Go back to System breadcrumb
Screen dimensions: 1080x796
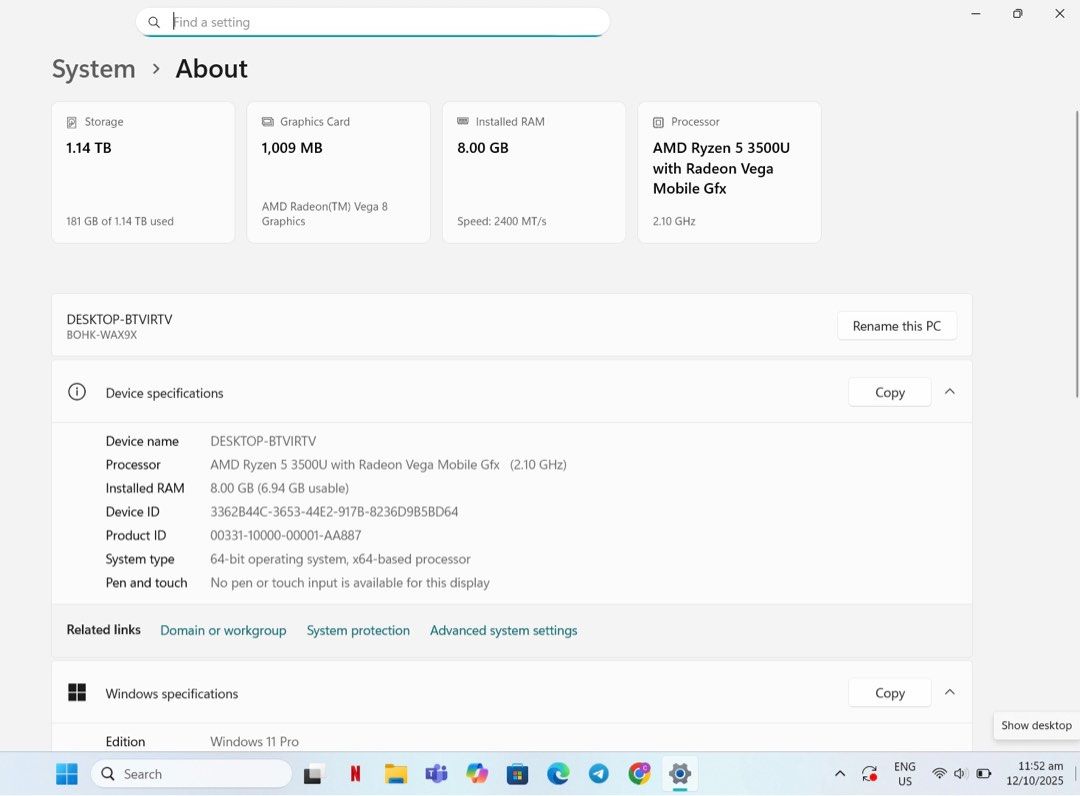click(94, 69)
